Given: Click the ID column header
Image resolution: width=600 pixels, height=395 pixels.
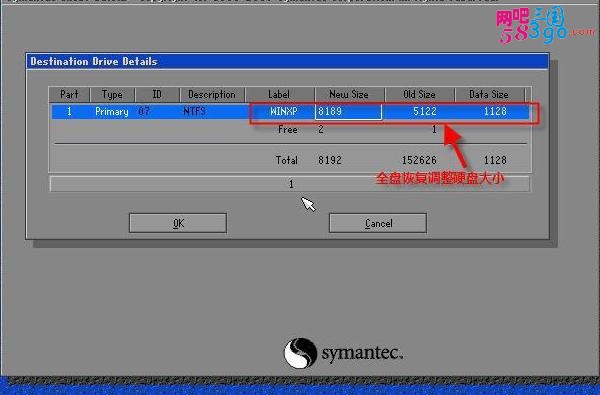Looking at the screenshot, I should pyautogui.click(x=157, y=95).
